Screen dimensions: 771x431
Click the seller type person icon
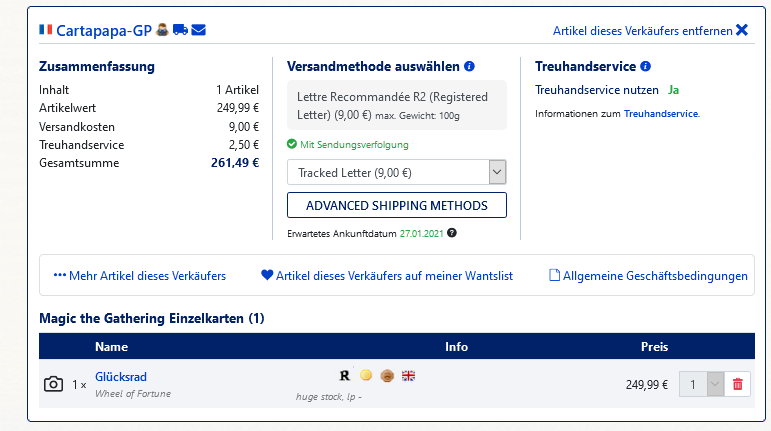(162, 30)
